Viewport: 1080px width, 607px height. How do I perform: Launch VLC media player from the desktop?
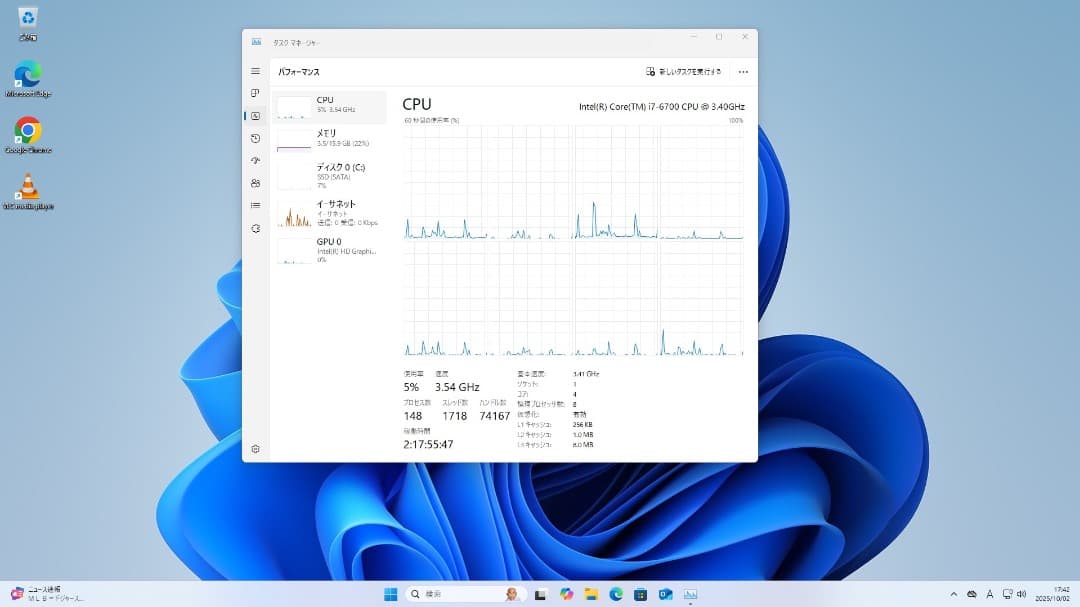tap(27, 183)
